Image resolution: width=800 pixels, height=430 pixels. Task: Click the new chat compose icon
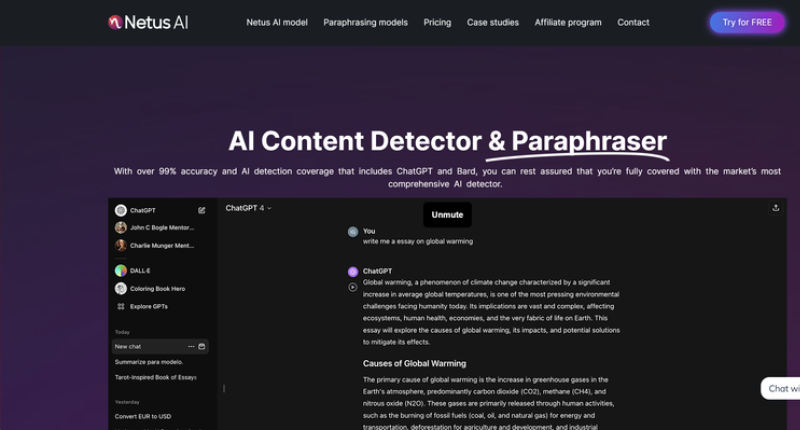click(x=202, y=211)
